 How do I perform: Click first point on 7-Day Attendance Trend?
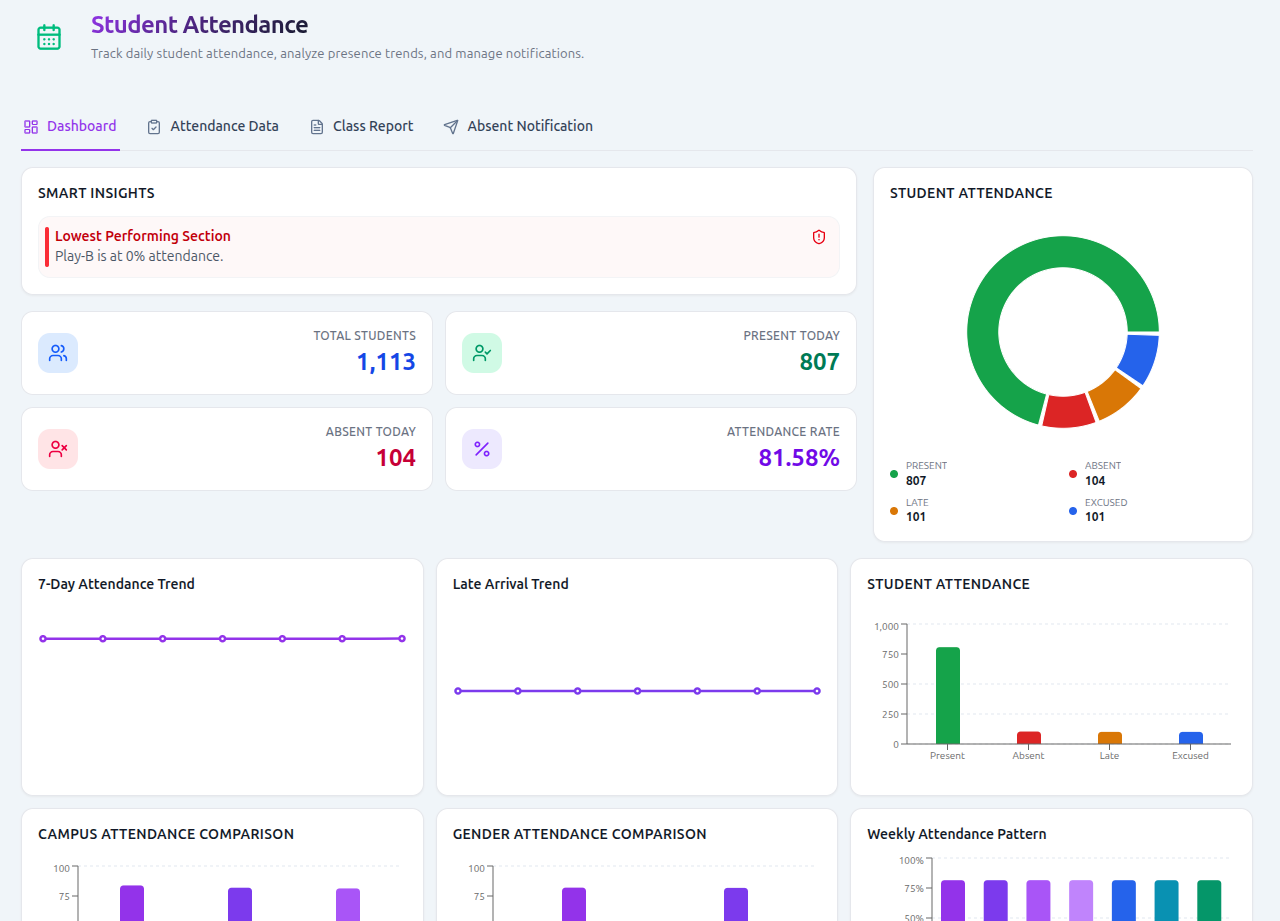pyautogui.click(x=43, y=638)
